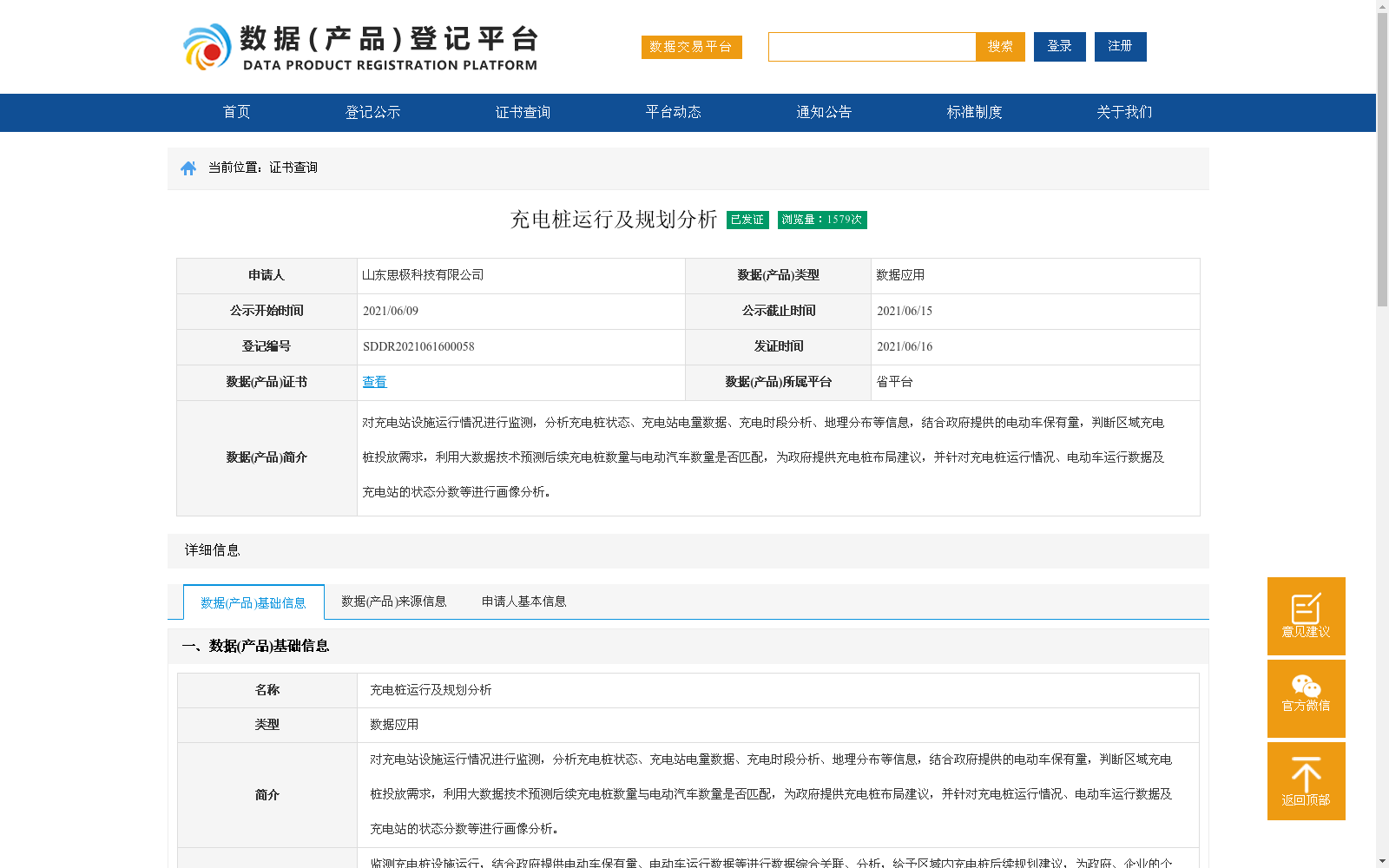
Task: Click the platform logo icon
Action: [207, 47]
